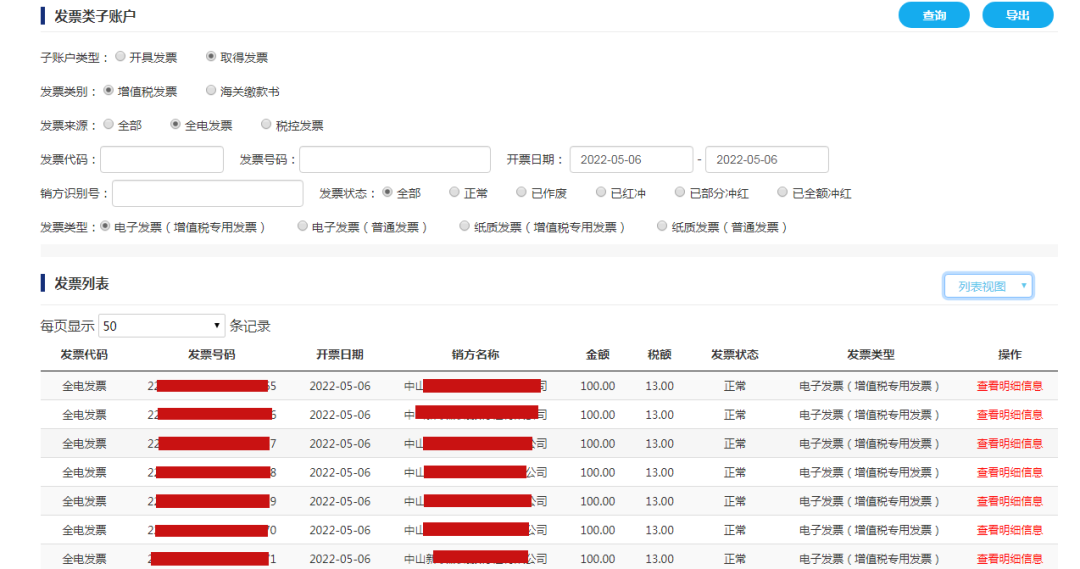Focus the 发票代码 input field
This screenshot has width=1080, height=569.
pos(162,159)
